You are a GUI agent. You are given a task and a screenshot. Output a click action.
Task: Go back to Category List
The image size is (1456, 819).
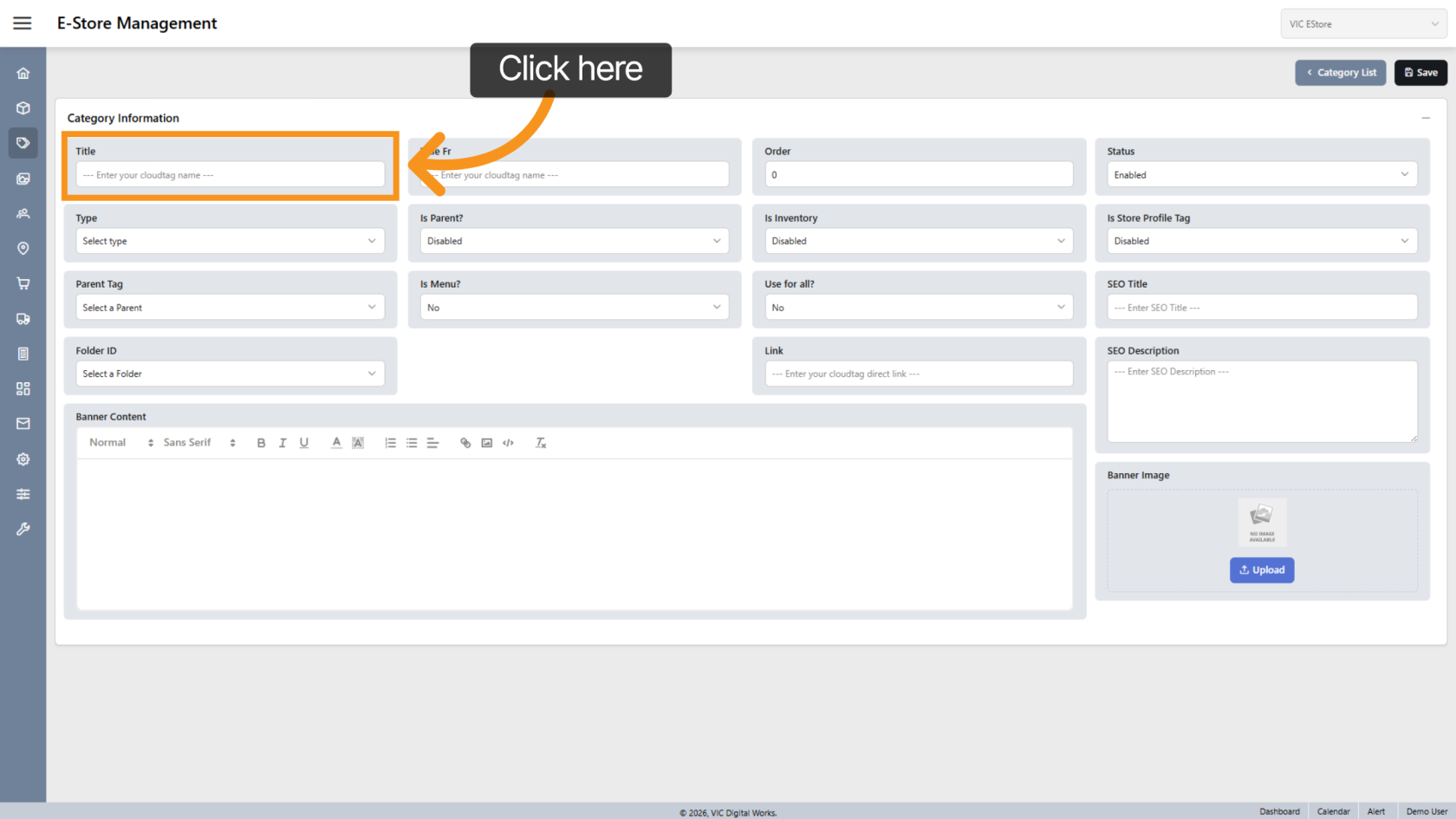pos(1341,73)
